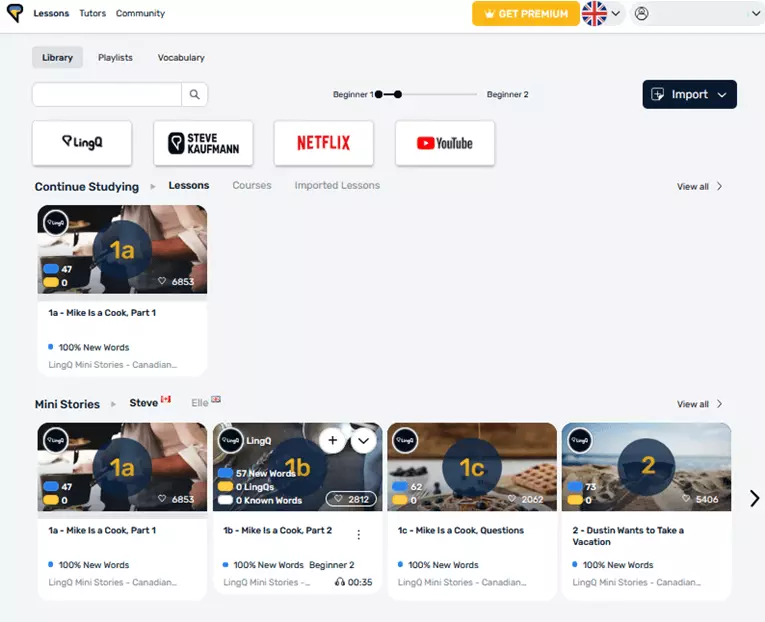Switch to the Playlists tab

pyautogui.click(x=115, y=58)
